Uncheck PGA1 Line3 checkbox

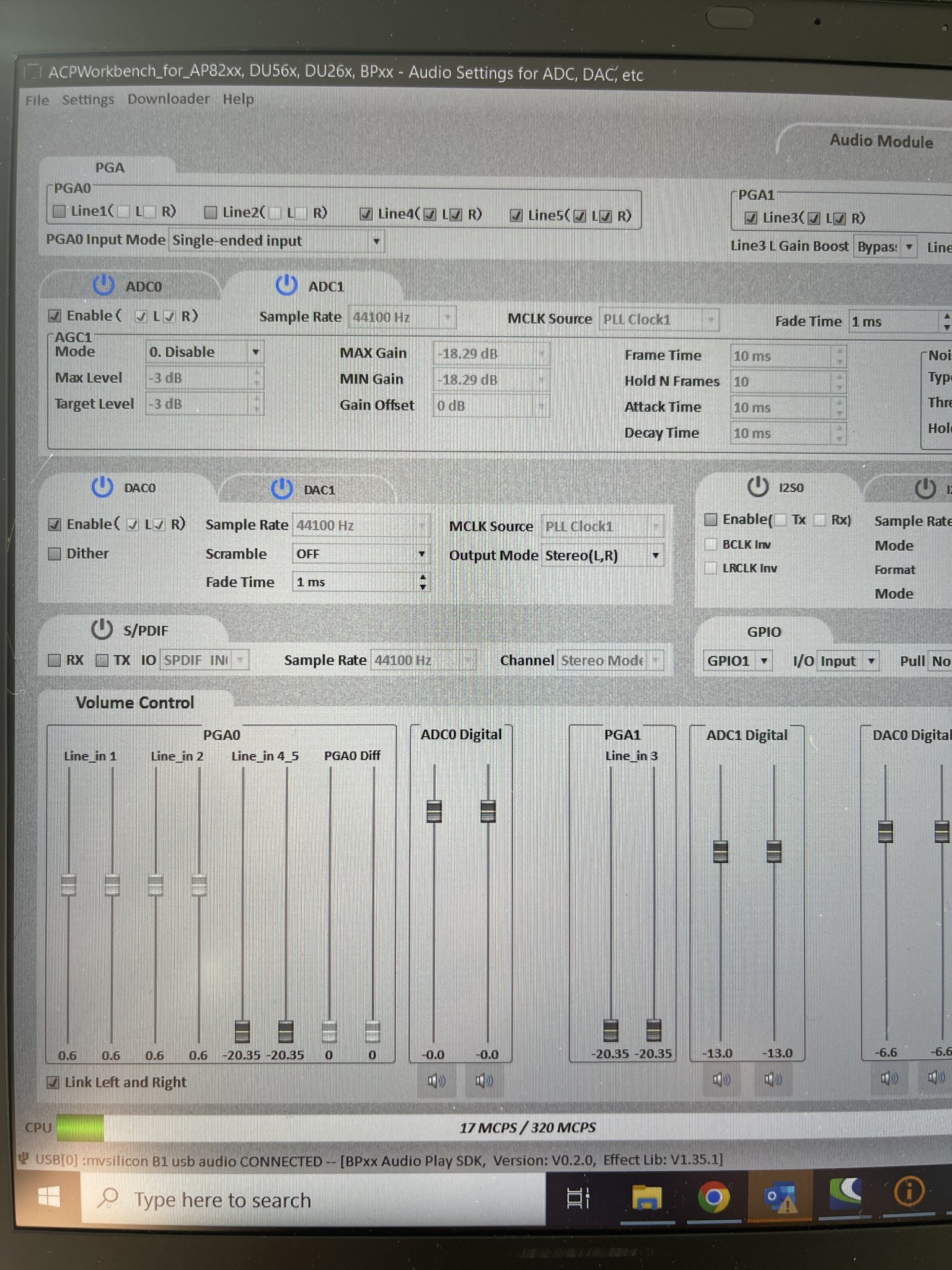tap(751, 218)
